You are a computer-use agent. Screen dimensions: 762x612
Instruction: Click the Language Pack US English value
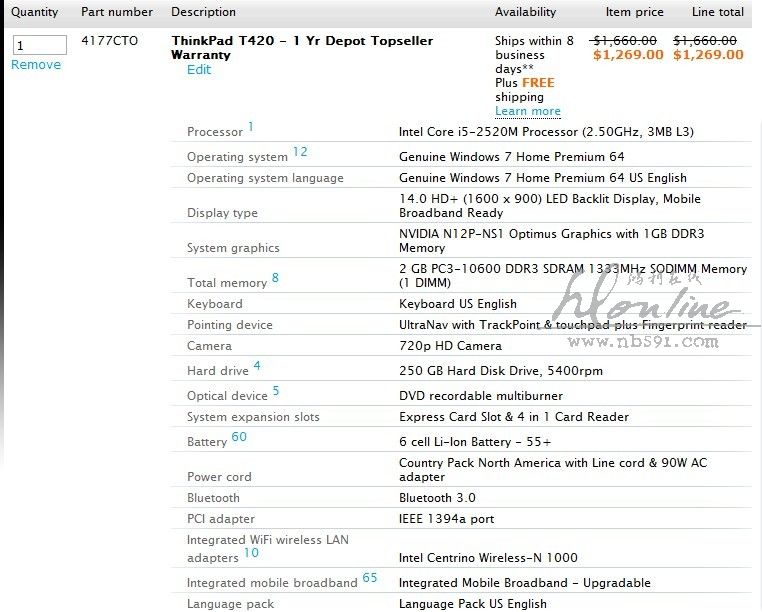point(473,604)
